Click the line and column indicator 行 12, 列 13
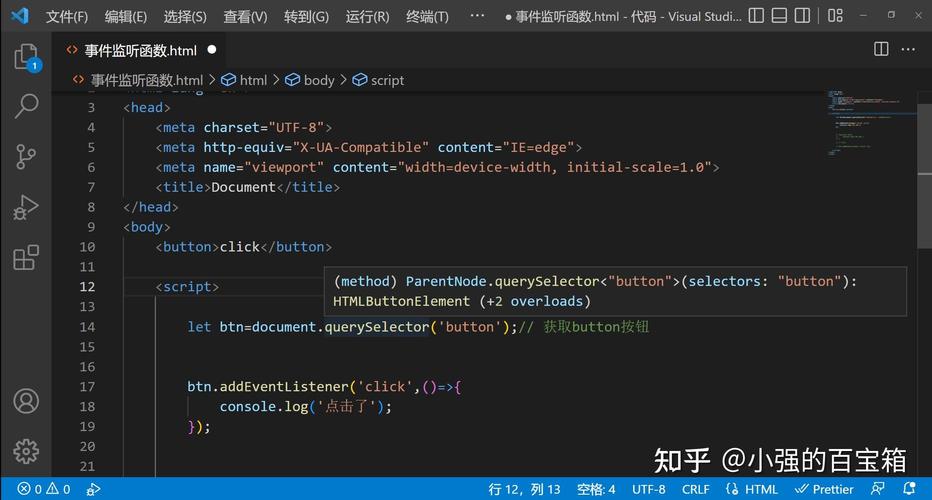 coord(524,489)
